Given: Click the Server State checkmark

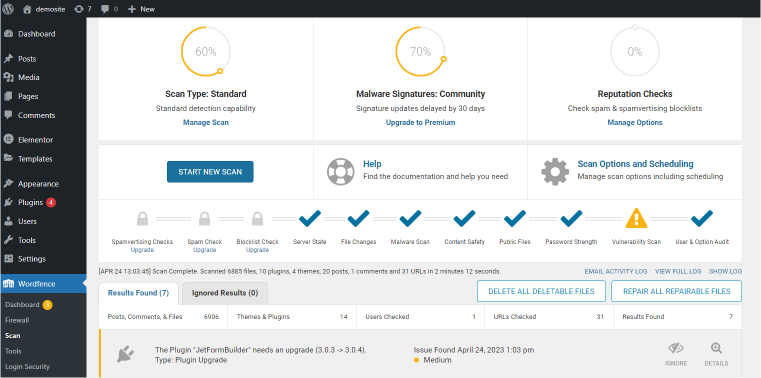Looking at the screenshot, I should (310, 218).
